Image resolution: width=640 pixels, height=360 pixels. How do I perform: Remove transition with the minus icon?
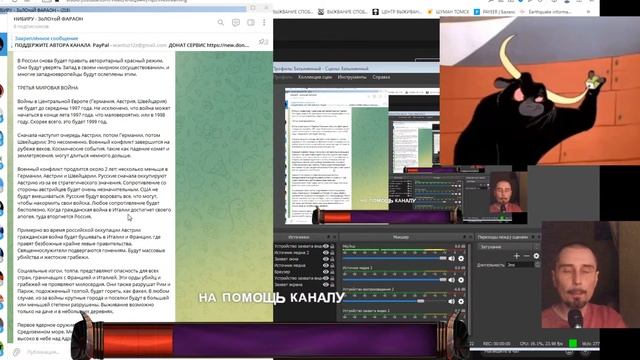pyautogui.click(x=527, y=256)
